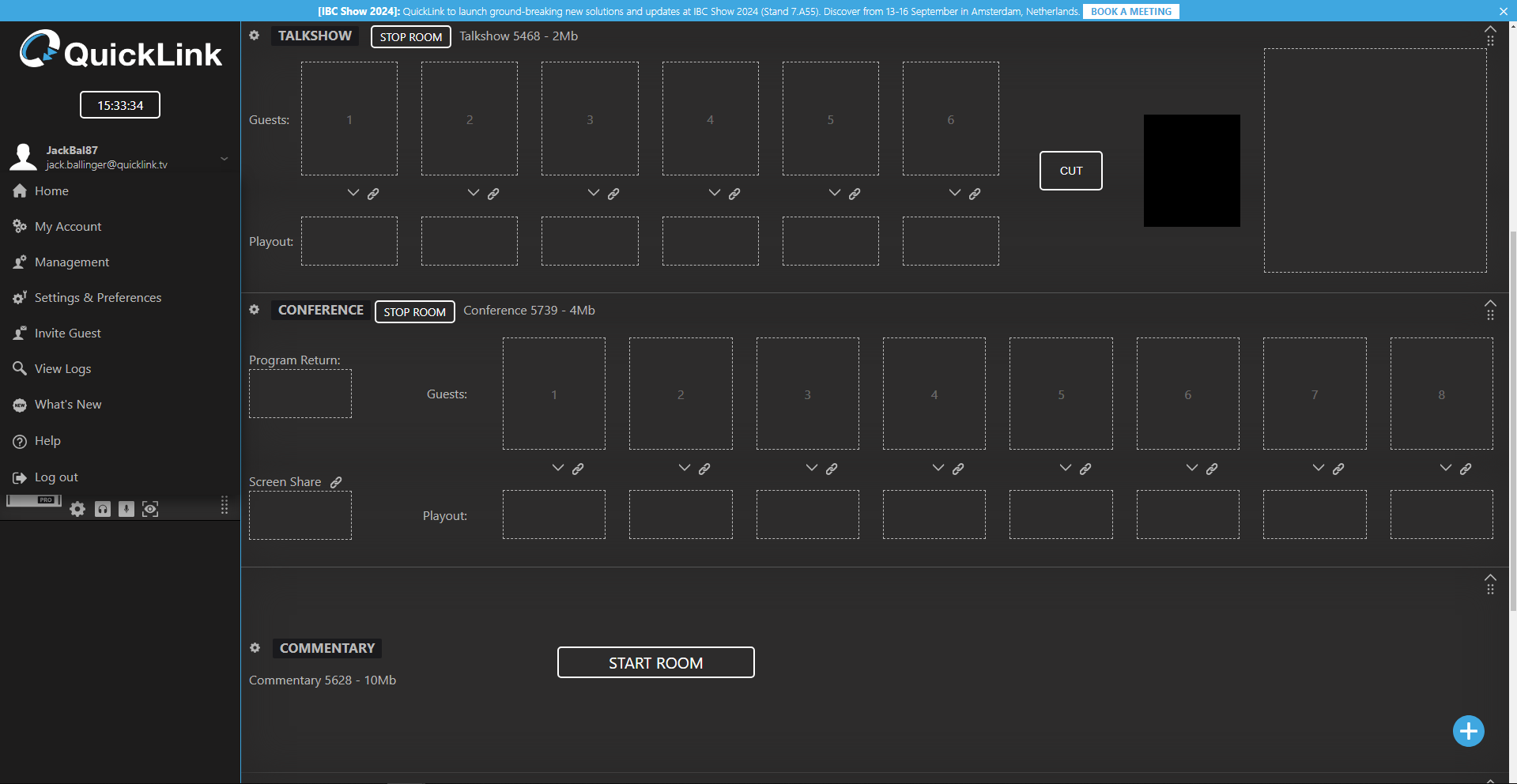Collapse the Conference room panel
1517x784 pixels.
1490,303
